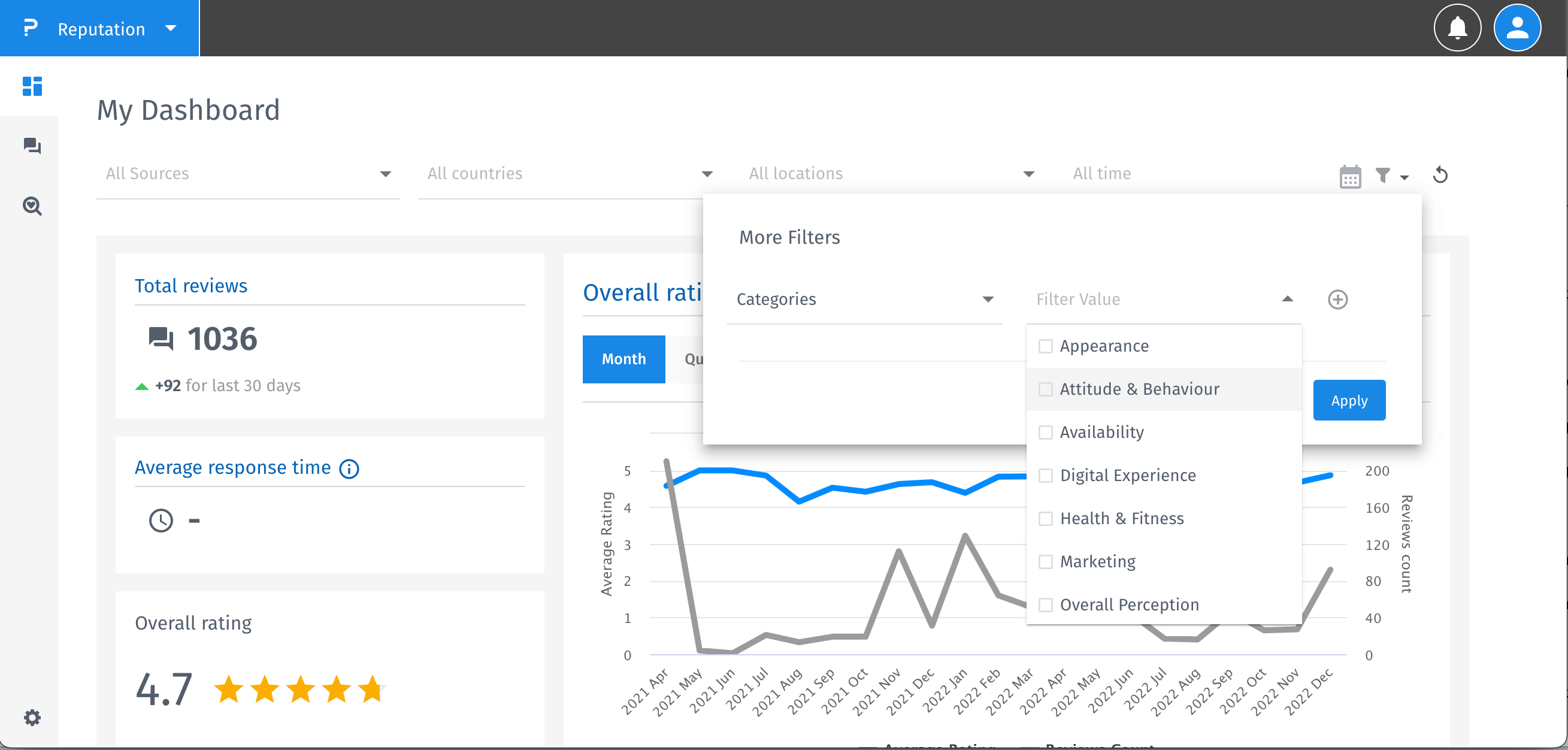Click the notifications bell icon
Screen dimensions: 1568x750
[1457, 28]
